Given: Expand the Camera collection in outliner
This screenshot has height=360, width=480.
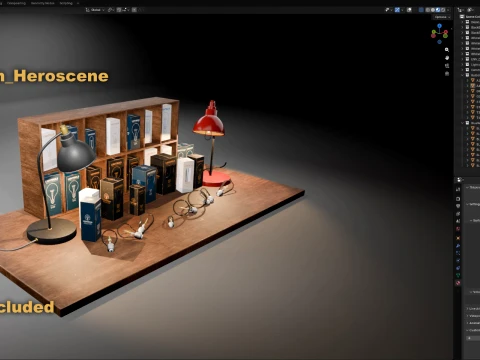Looking at the screenshot, I should click(x=462, y=70).
